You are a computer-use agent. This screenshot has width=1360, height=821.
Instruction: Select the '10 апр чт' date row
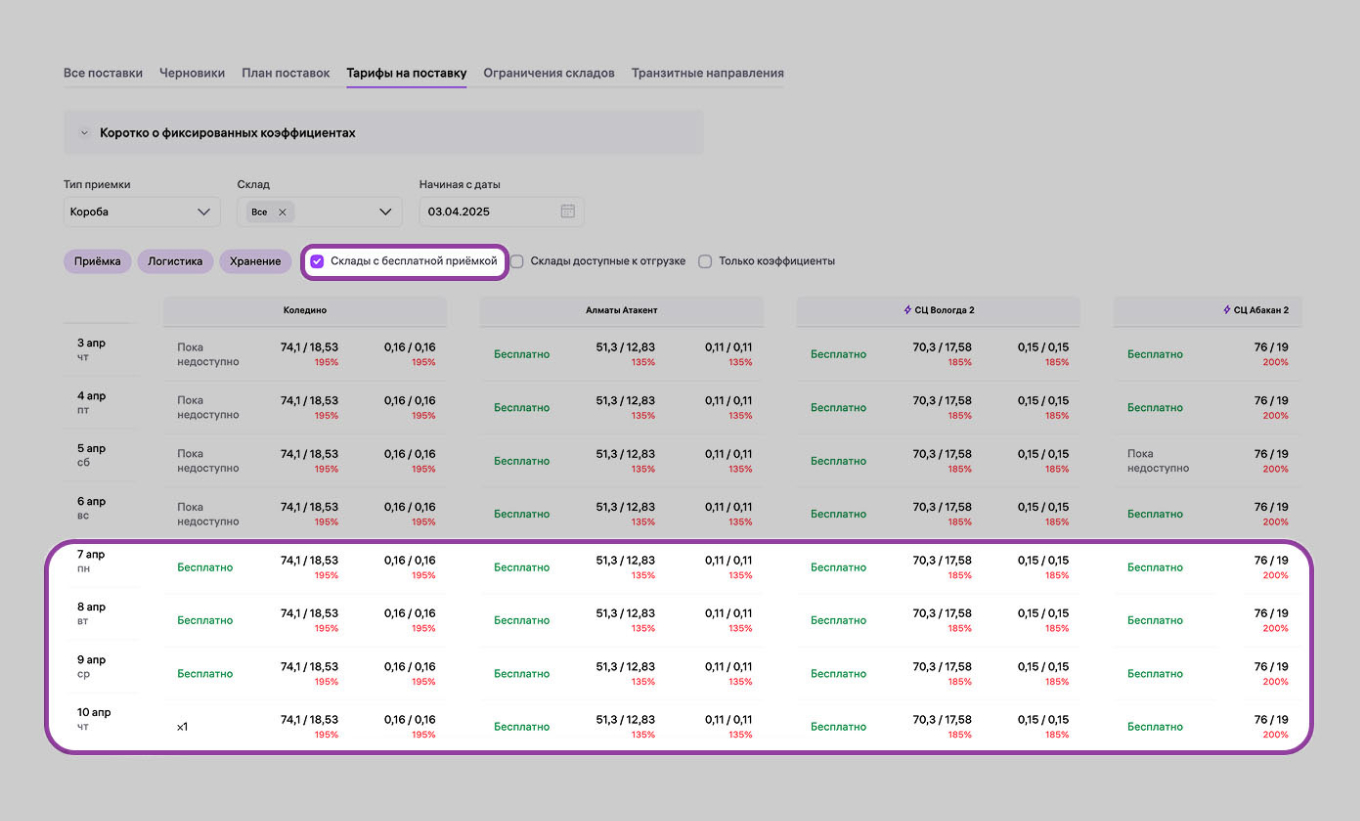click(94, 720)
